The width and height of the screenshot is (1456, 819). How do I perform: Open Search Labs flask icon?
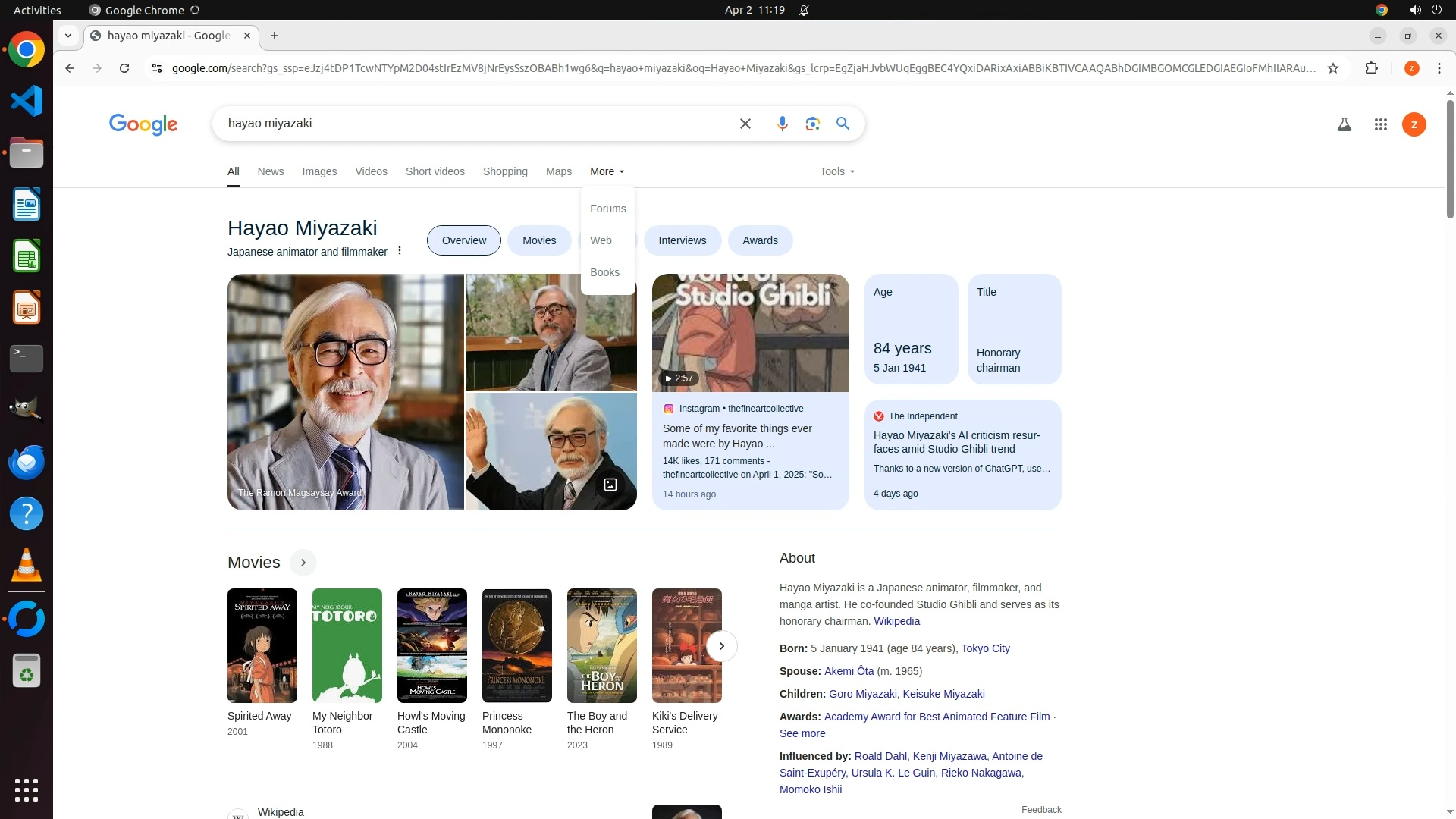1344,124
